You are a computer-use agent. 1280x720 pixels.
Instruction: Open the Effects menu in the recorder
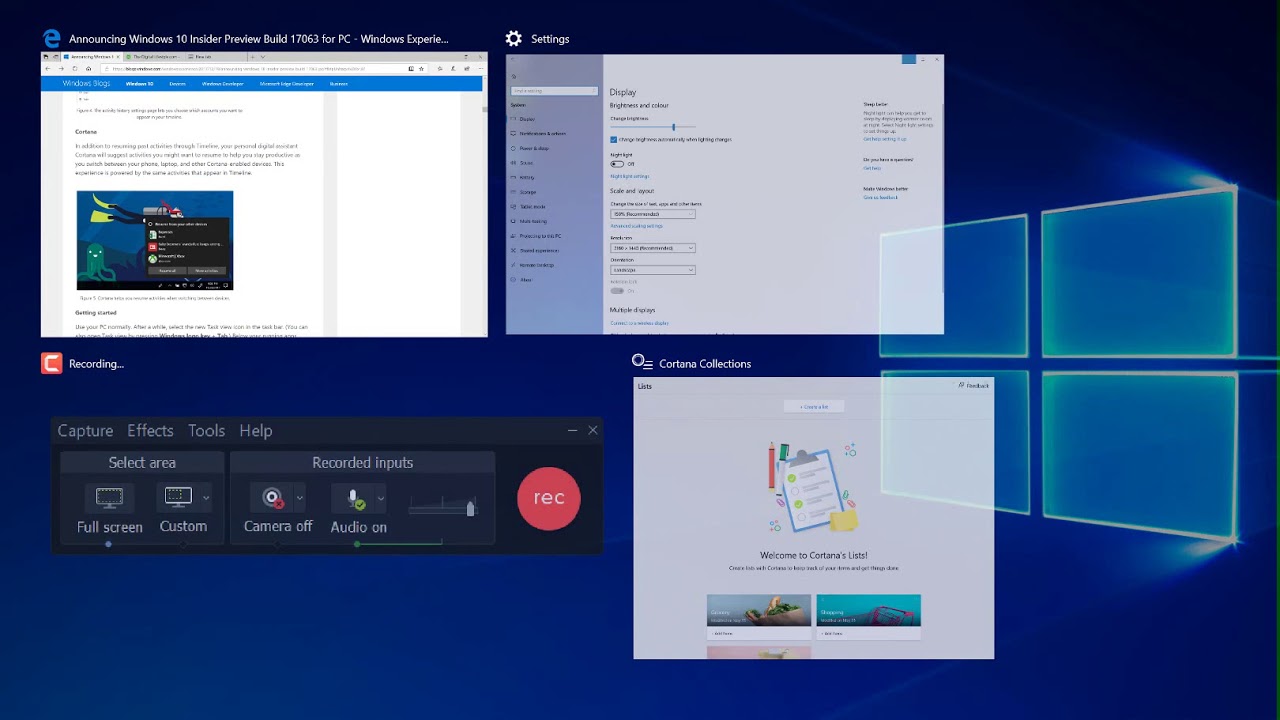click(x=150, y=430)
